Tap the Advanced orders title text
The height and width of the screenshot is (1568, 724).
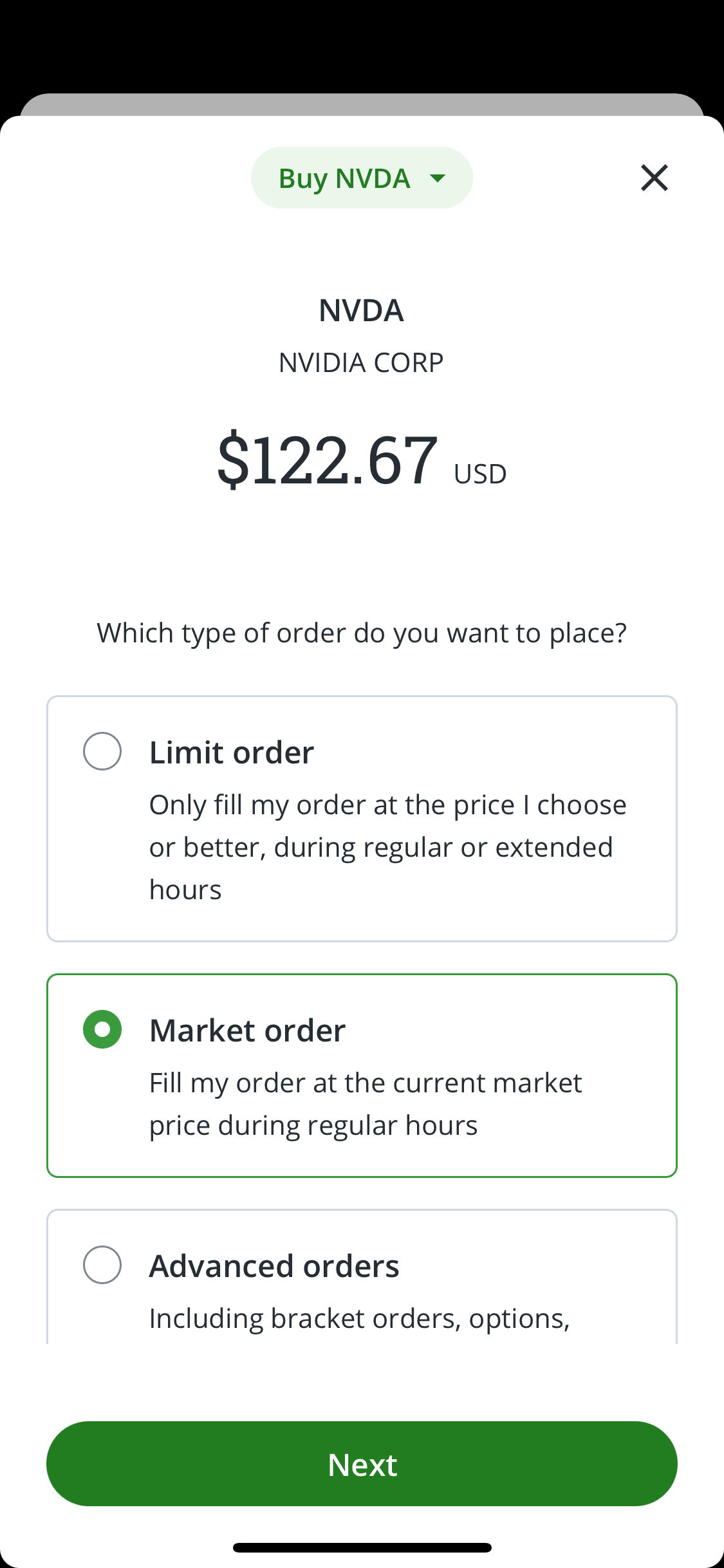point(274,1266)
